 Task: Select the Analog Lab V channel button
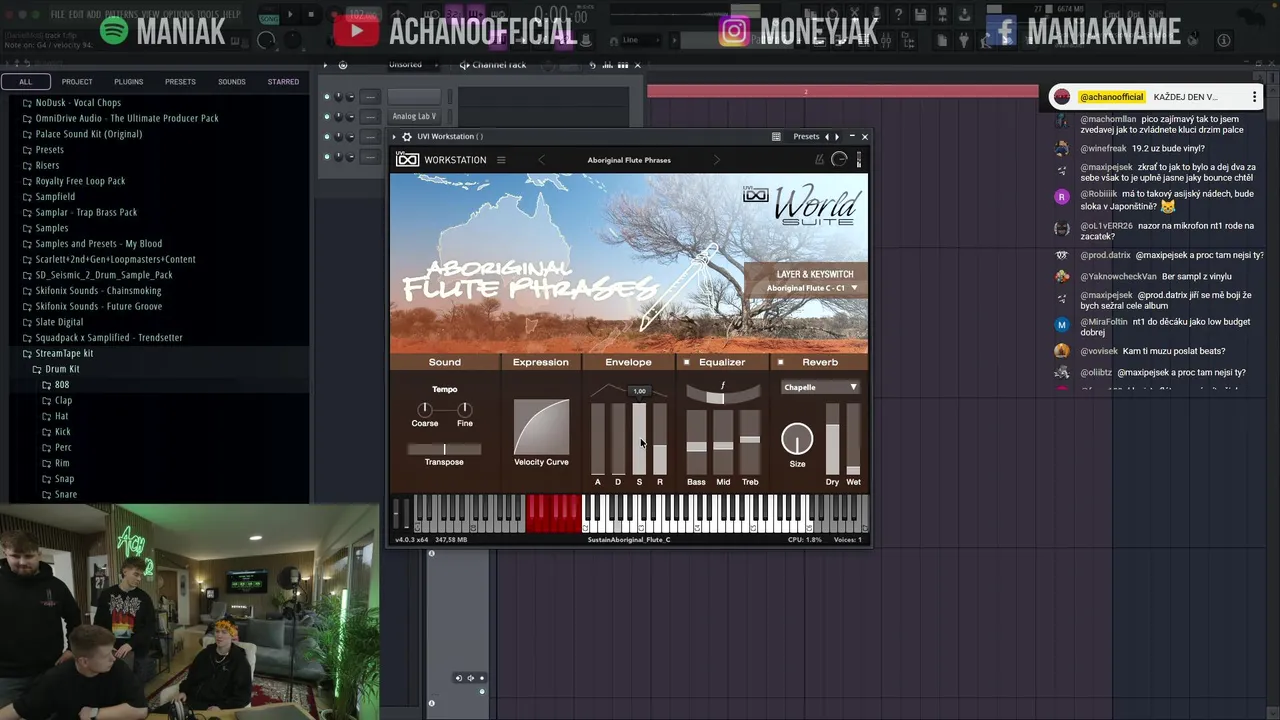(414, 116)
